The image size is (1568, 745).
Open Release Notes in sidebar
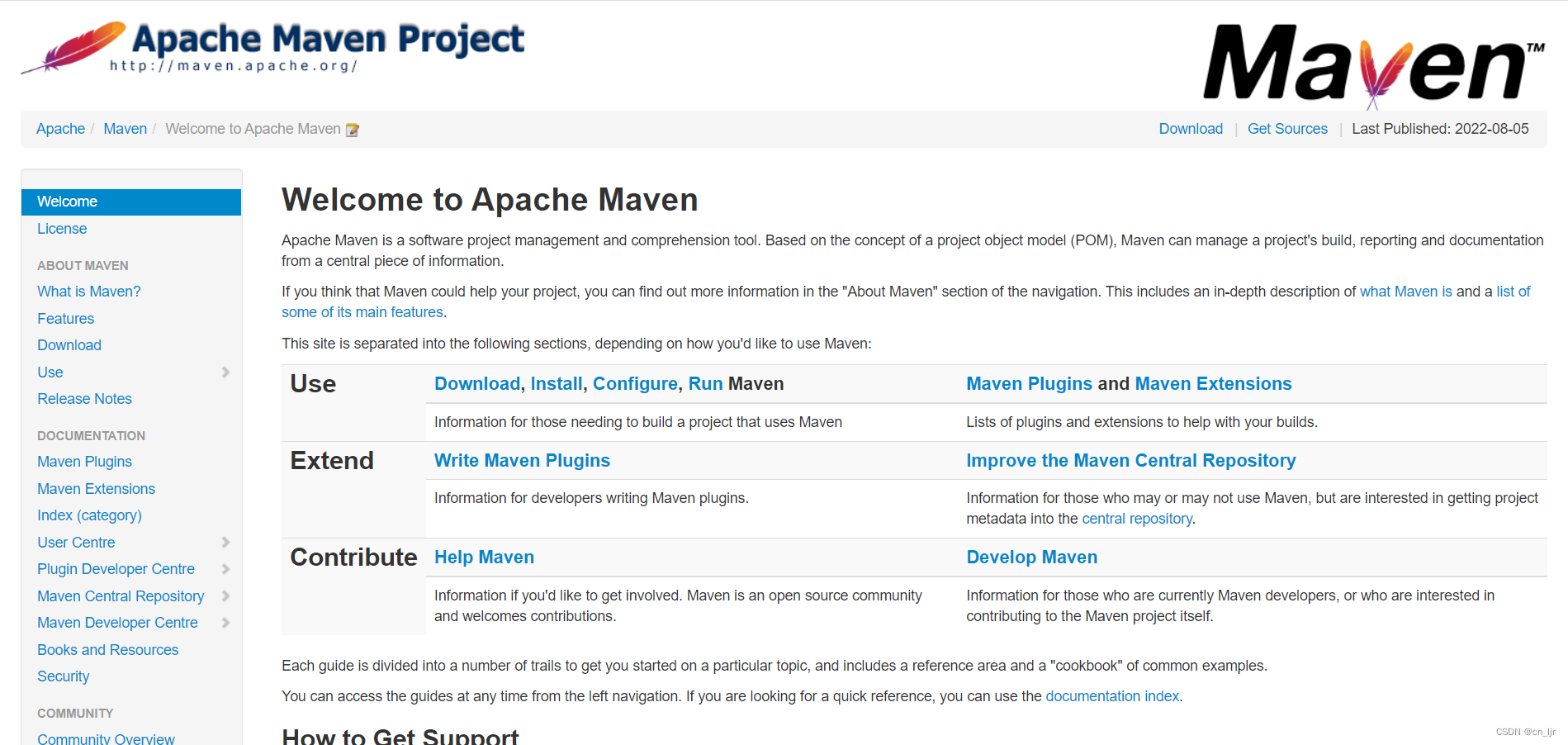[x=84, y=399]
